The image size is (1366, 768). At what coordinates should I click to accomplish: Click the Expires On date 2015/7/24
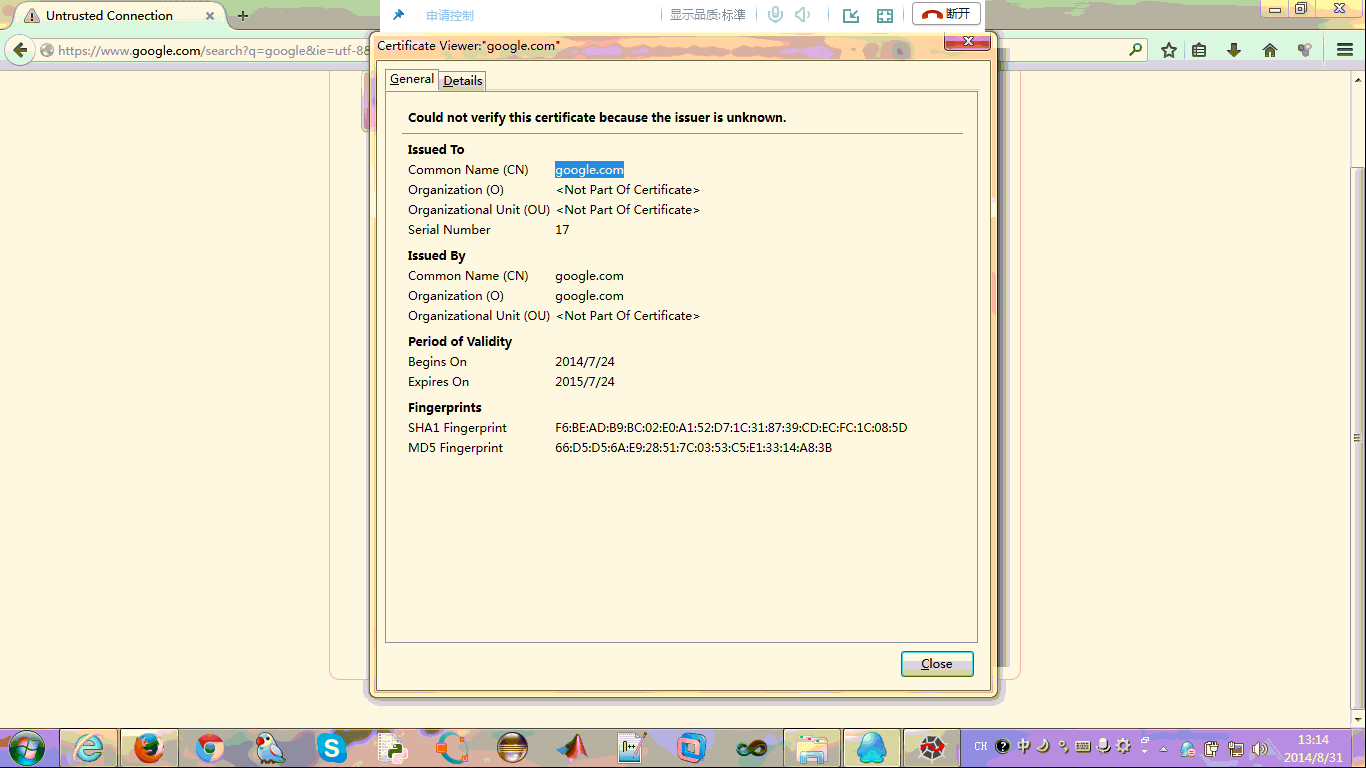(585, 382)
